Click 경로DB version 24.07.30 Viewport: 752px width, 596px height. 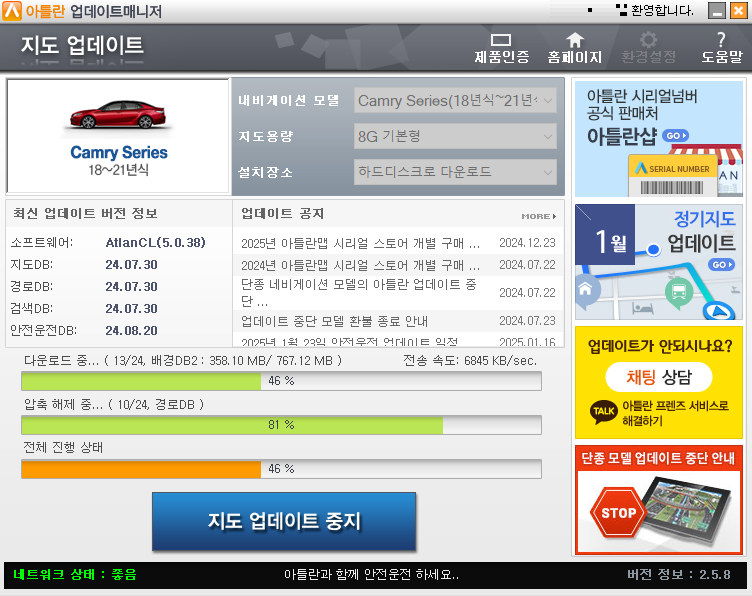point(131,287)
